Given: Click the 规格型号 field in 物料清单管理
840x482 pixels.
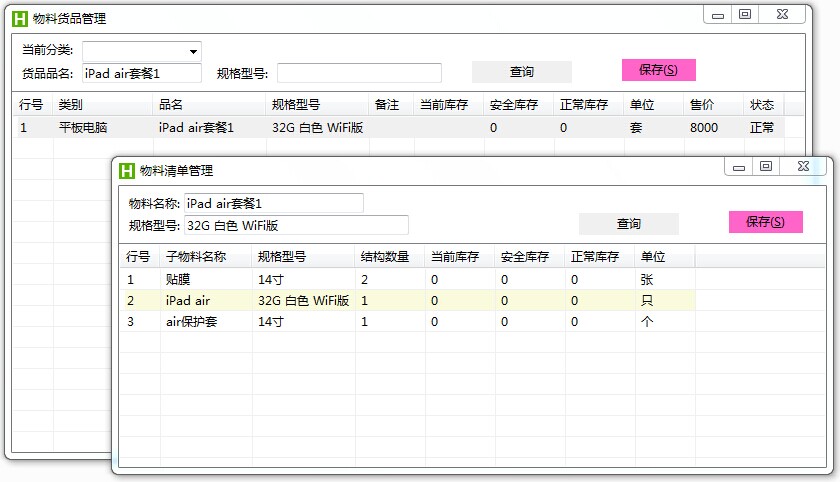Looking at the screenshot, I should [x=296, y=225].
